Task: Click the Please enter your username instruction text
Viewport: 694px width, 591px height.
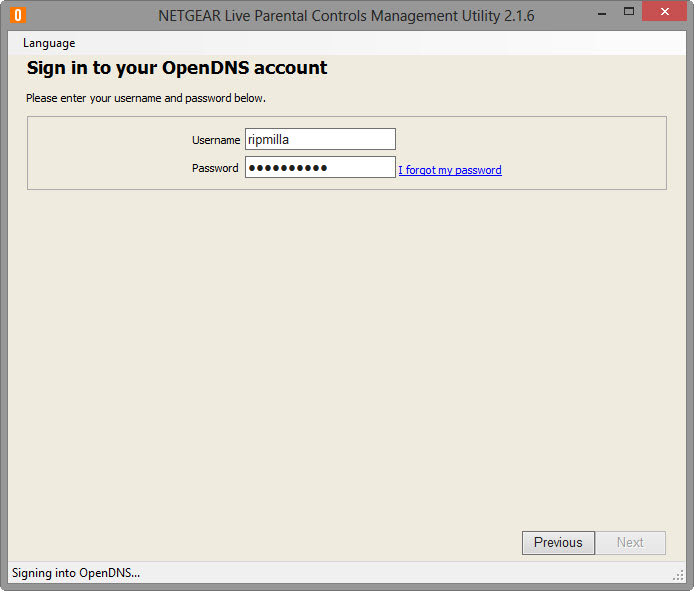Action: coord(146,98)
